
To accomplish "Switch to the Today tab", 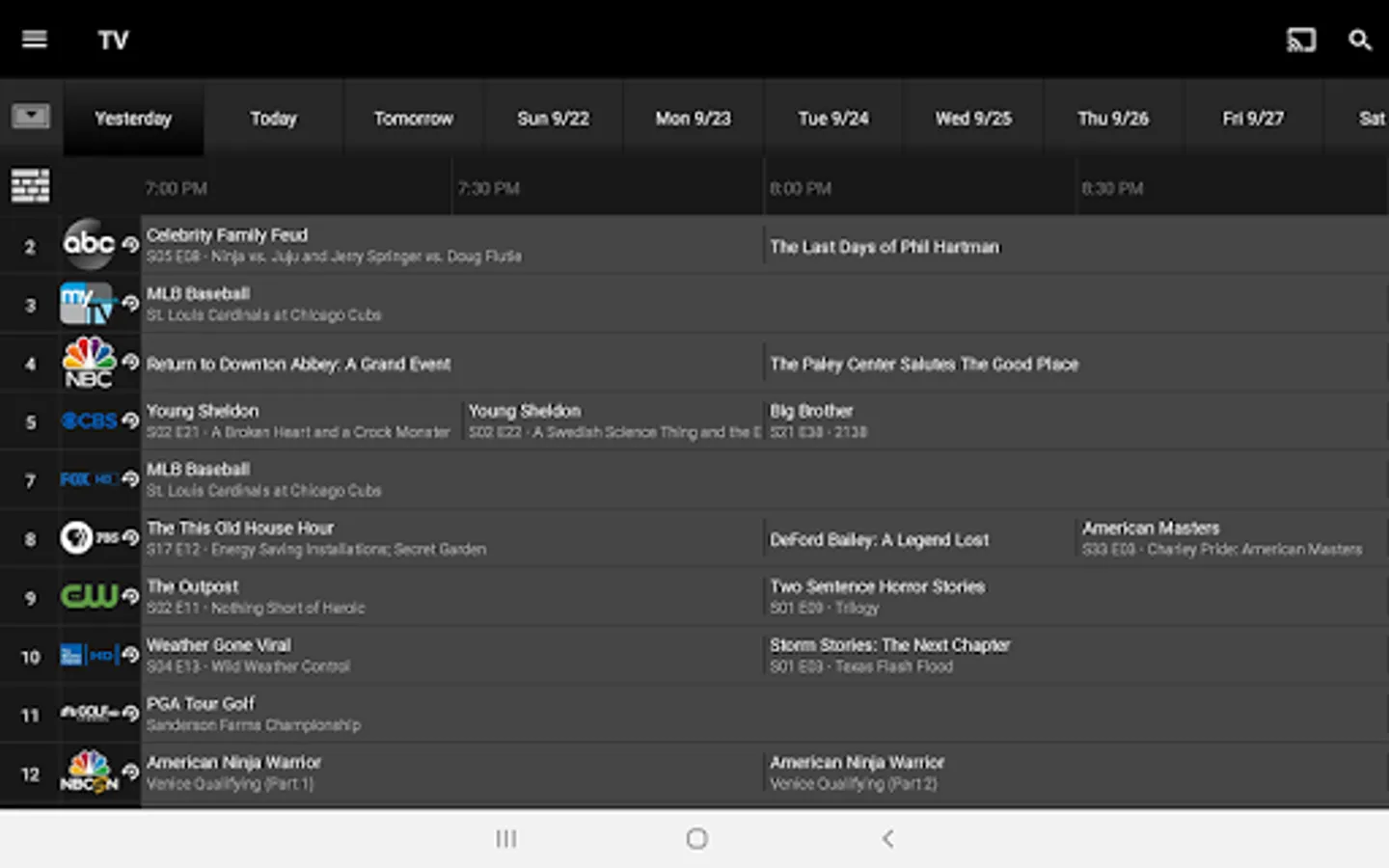I will click(x=273, y=118).
